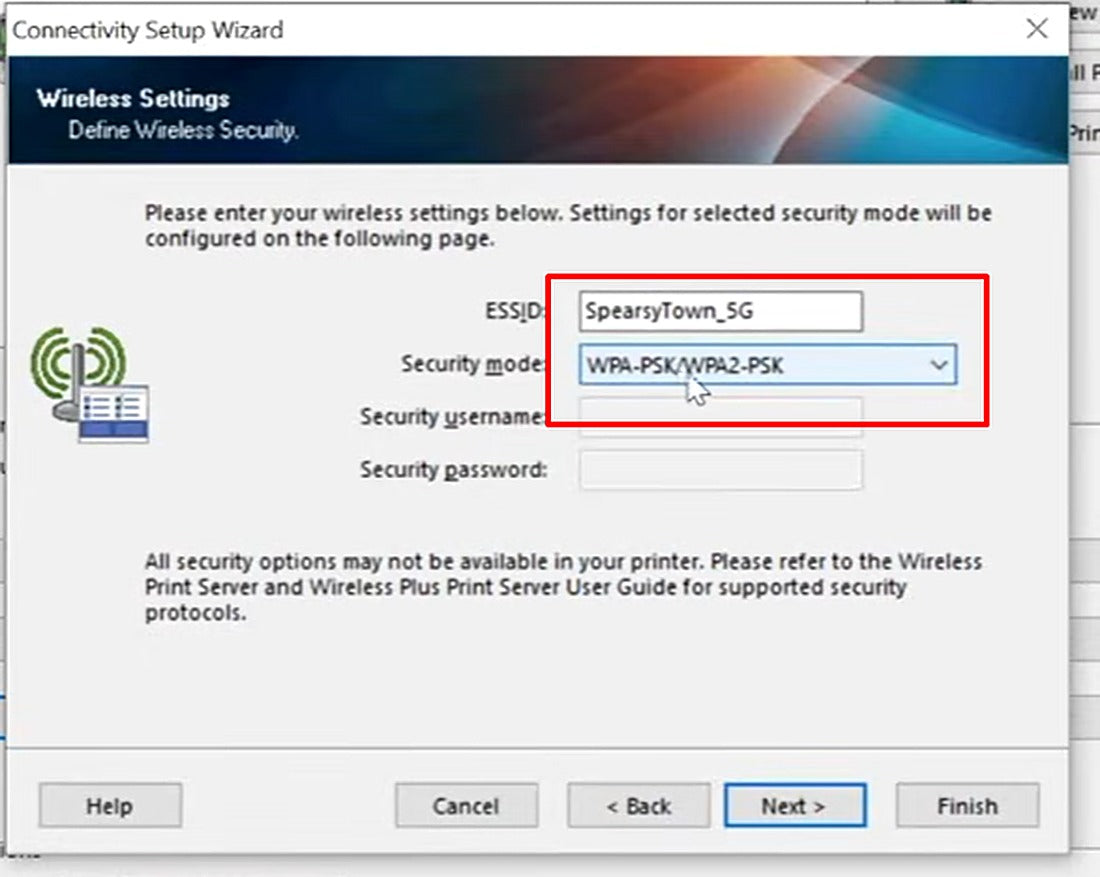The height and width of the screenshot is (877, 1100).
Task: Click the 'ESSID:' label
Action: click(x=514, y=311)
